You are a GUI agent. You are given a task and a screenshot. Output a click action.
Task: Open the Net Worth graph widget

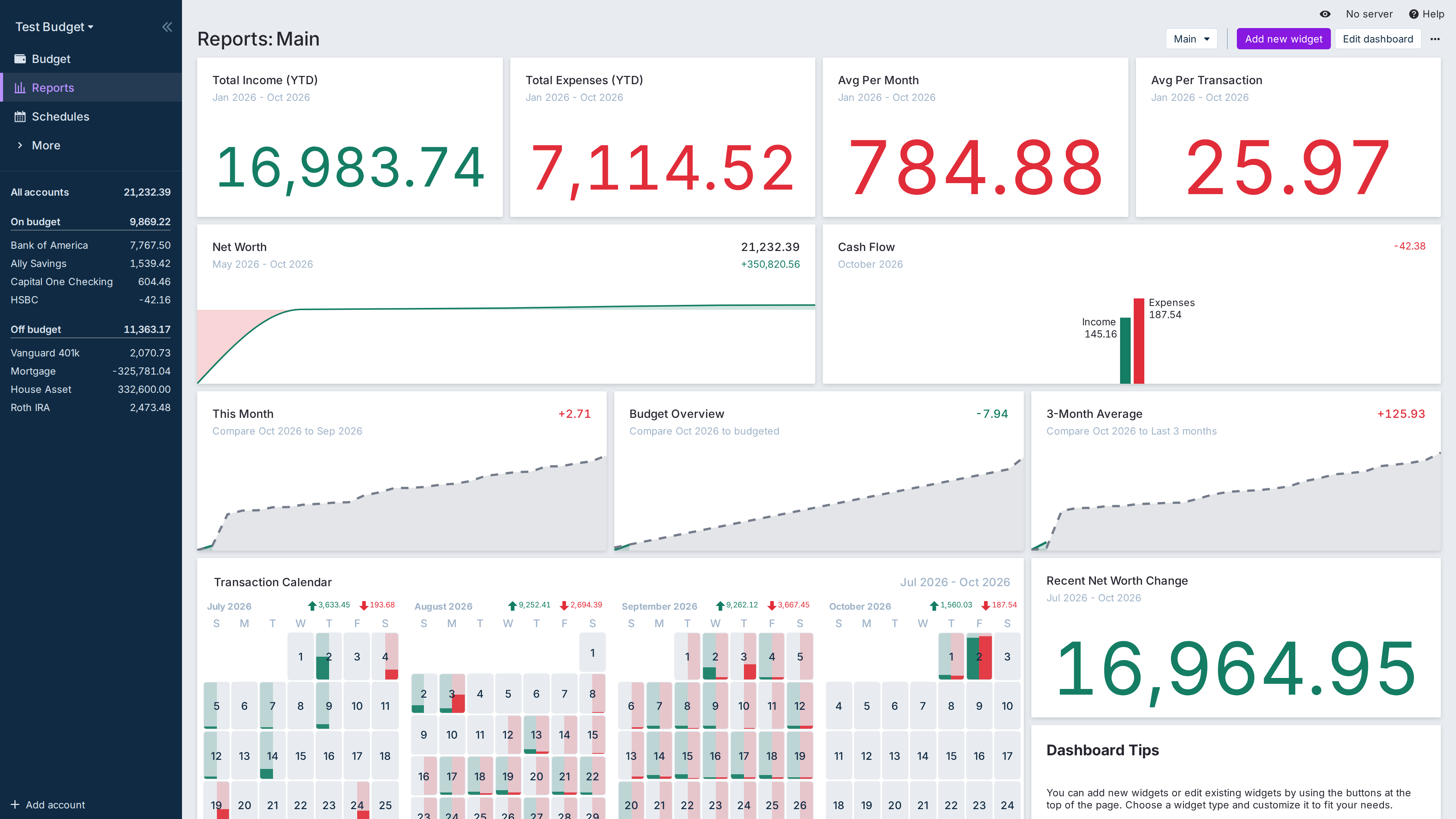point(506,304)
